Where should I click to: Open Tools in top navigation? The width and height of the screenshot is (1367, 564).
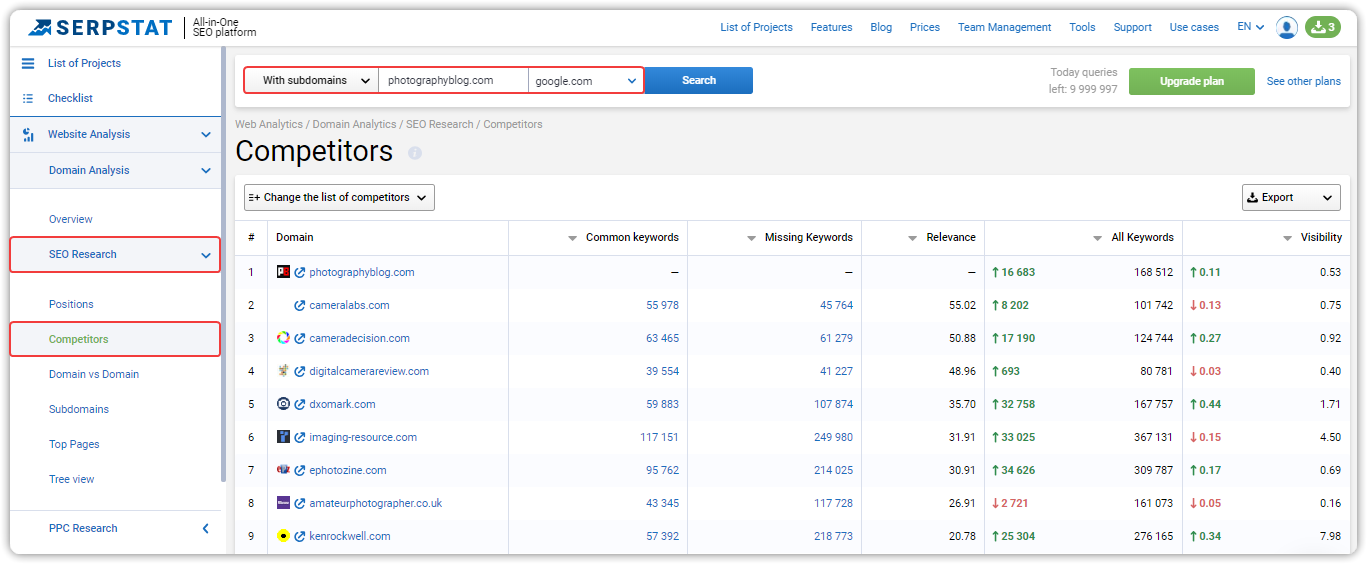(1082, 27)
